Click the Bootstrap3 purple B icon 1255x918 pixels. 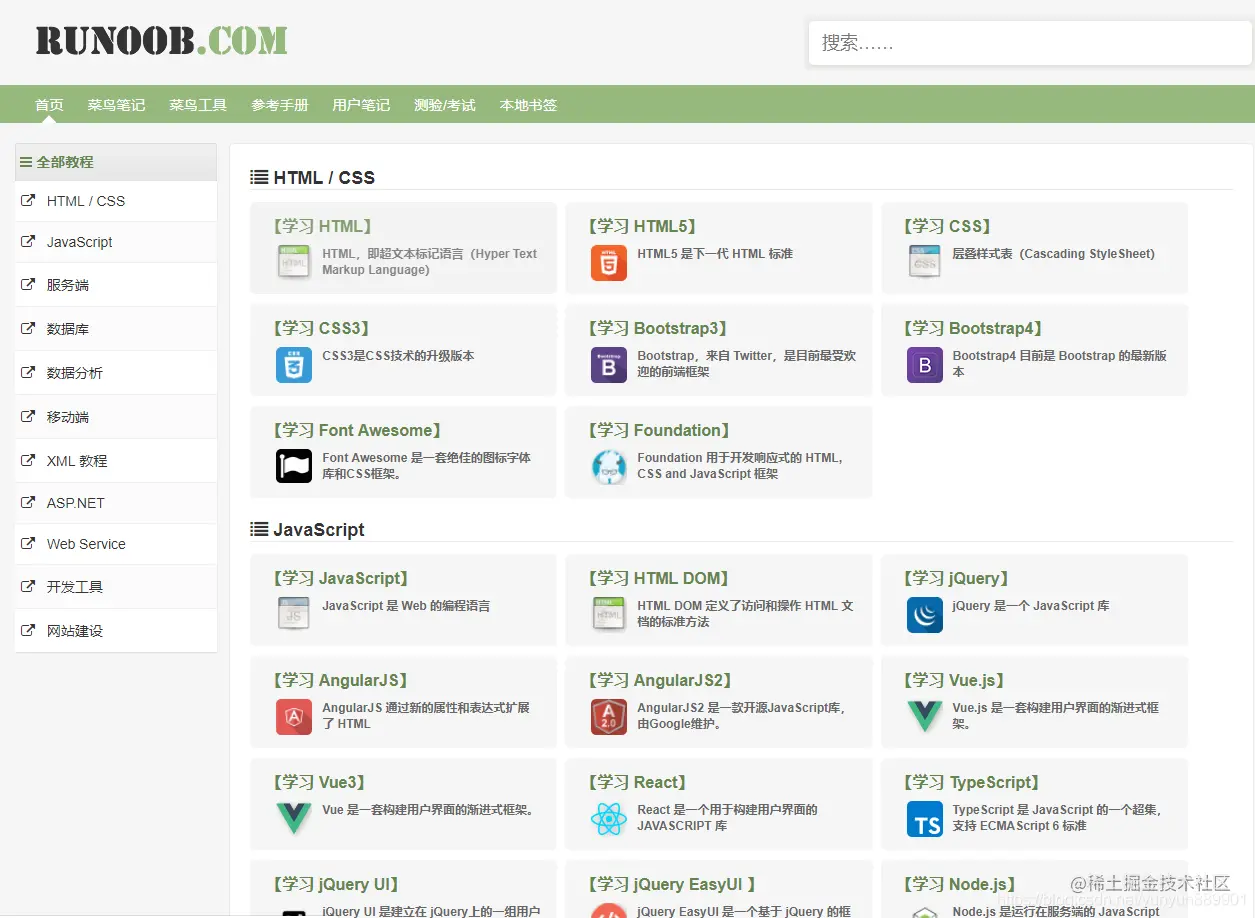tap(609, 364)
